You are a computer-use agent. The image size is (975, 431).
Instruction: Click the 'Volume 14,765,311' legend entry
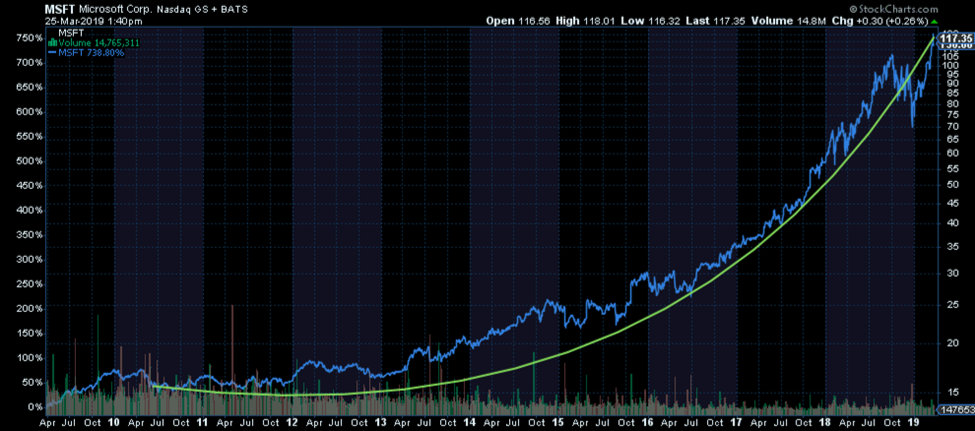[x=98, y=44]
